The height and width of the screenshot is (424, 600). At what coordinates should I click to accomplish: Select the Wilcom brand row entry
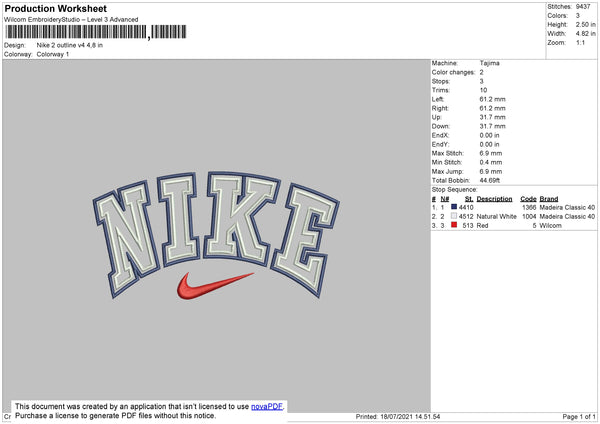(550, 225)
